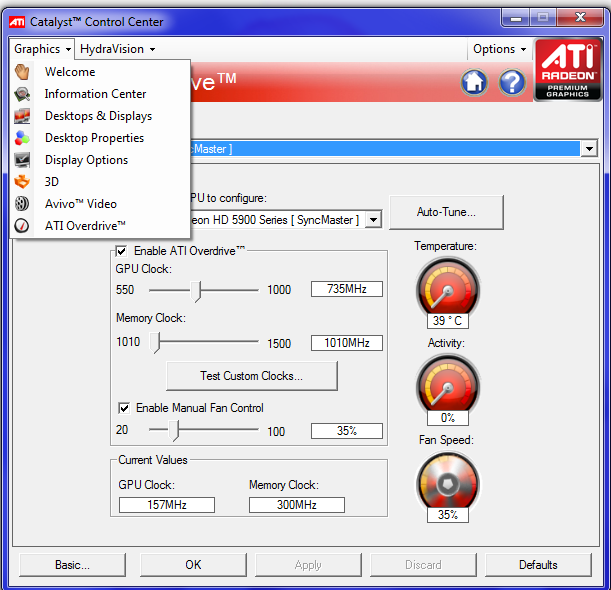Click the 35% fan speed gauge readout

448,515
